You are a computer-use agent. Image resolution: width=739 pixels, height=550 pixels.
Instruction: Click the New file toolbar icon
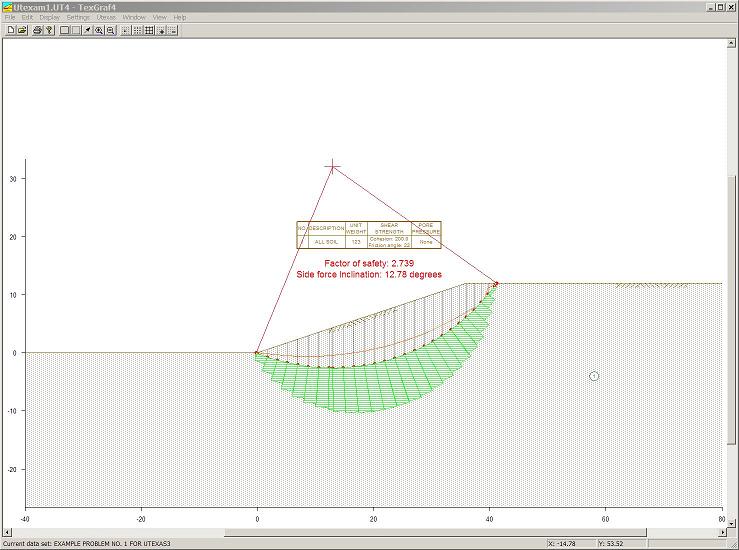pyautogui.click(x=10, y=30)
